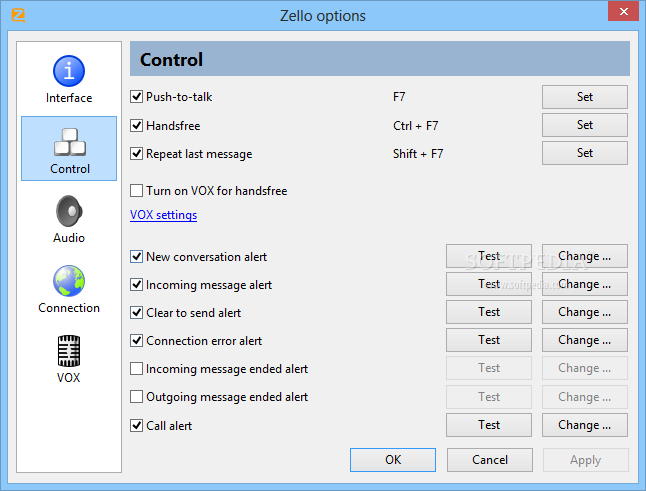Click the Control section heading

[x=171, y=59]
